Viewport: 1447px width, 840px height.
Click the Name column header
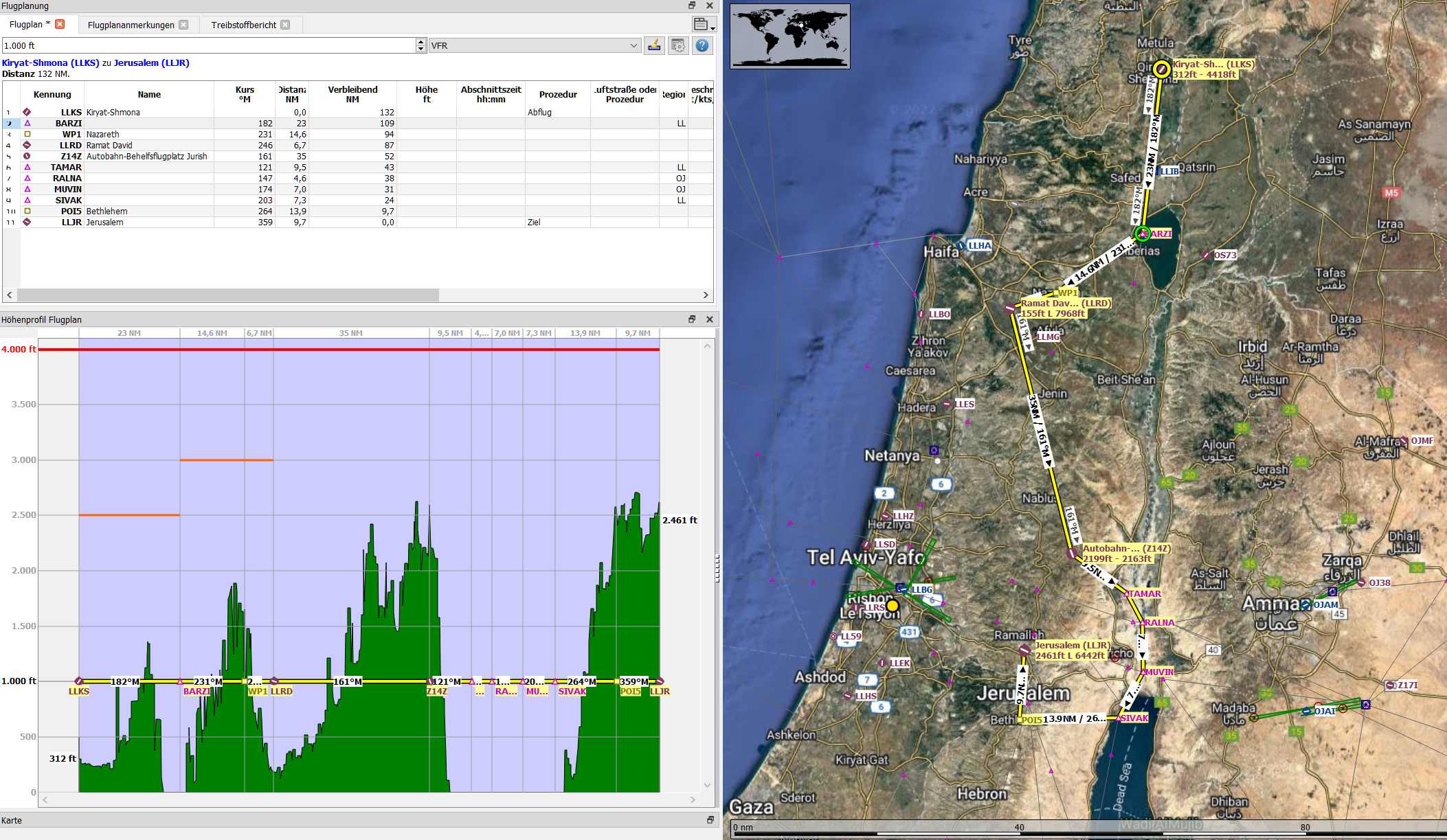(149, 94)
